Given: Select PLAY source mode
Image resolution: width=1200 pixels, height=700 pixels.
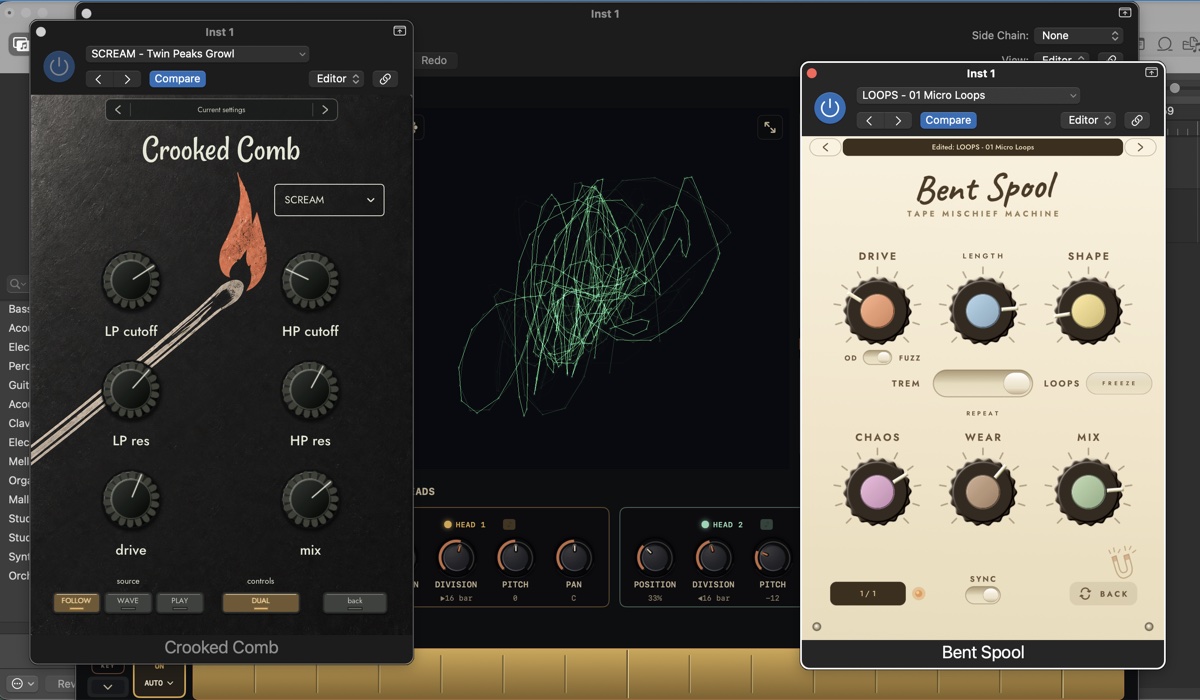Looking at the screenshot, I should point(180,602).
